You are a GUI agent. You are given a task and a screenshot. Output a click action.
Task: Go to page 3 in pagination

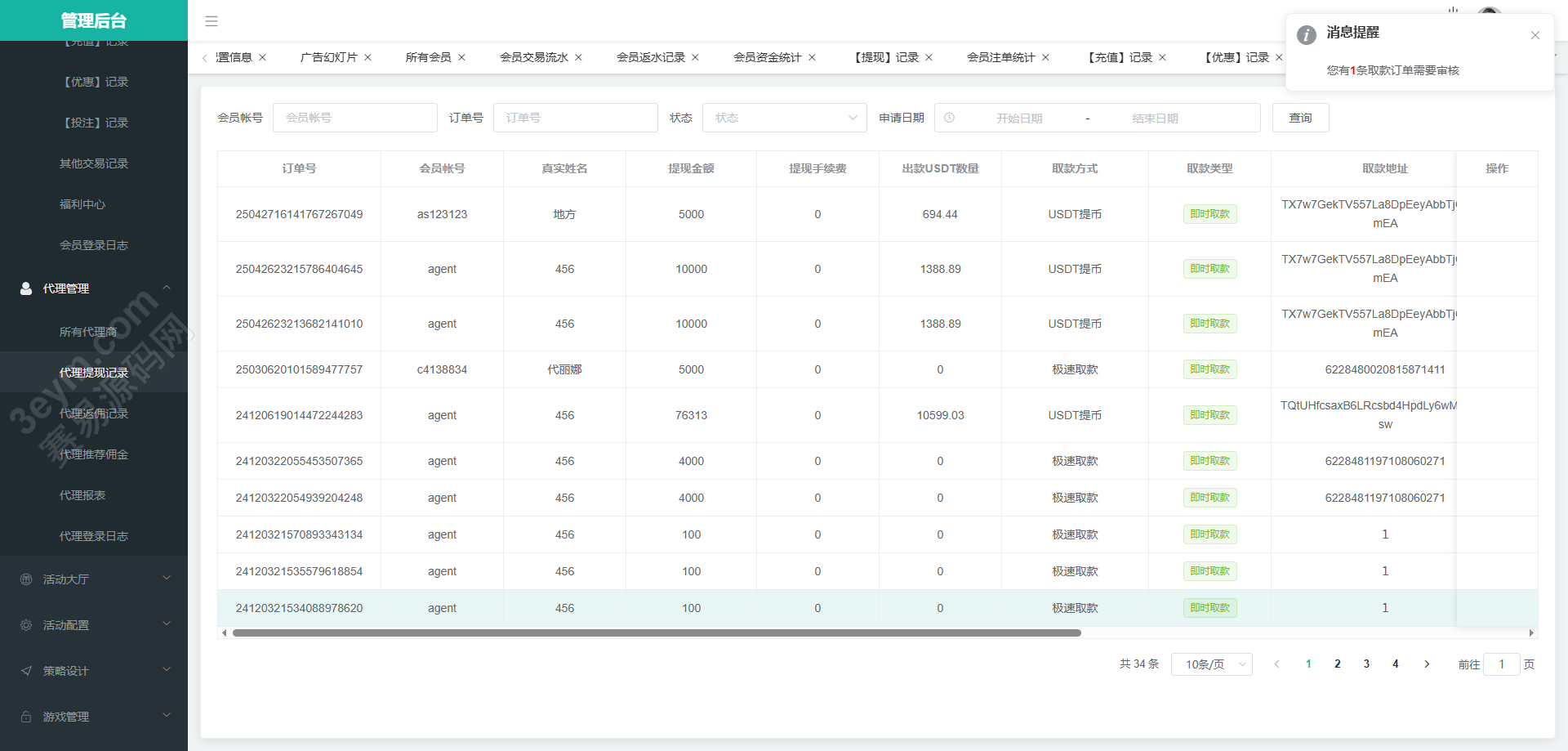point(1366,664)
